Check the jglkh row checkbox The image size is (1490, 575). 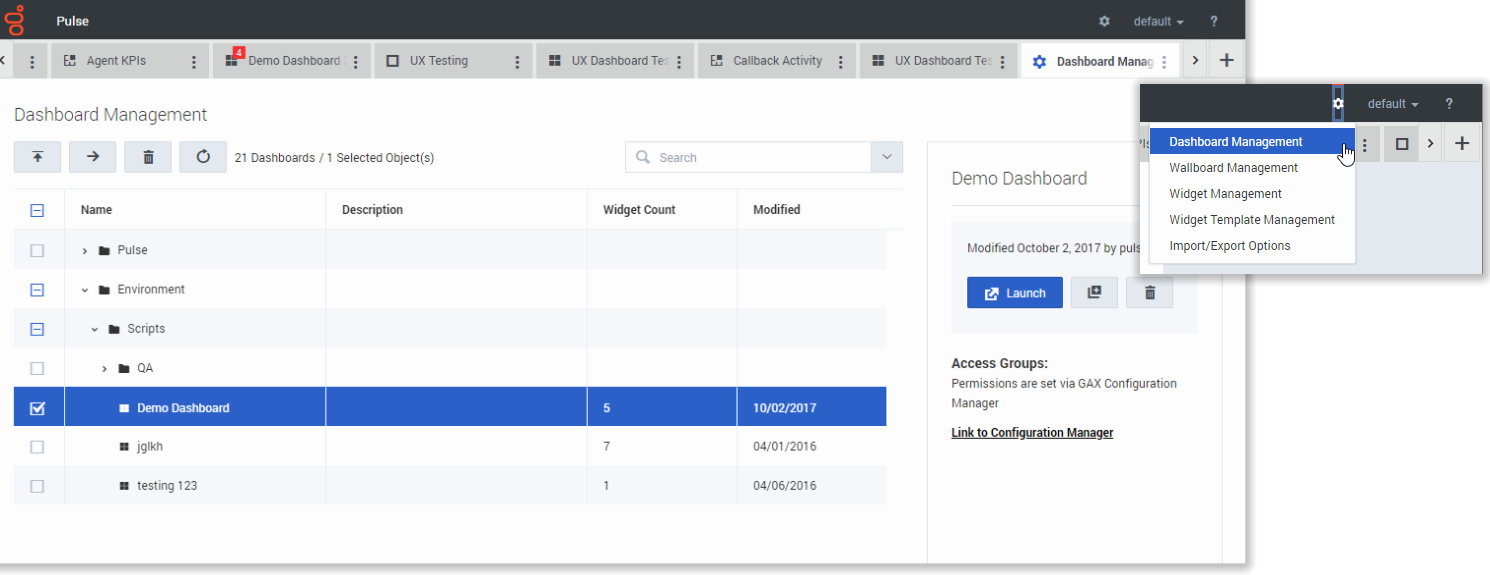coord(37,447)
